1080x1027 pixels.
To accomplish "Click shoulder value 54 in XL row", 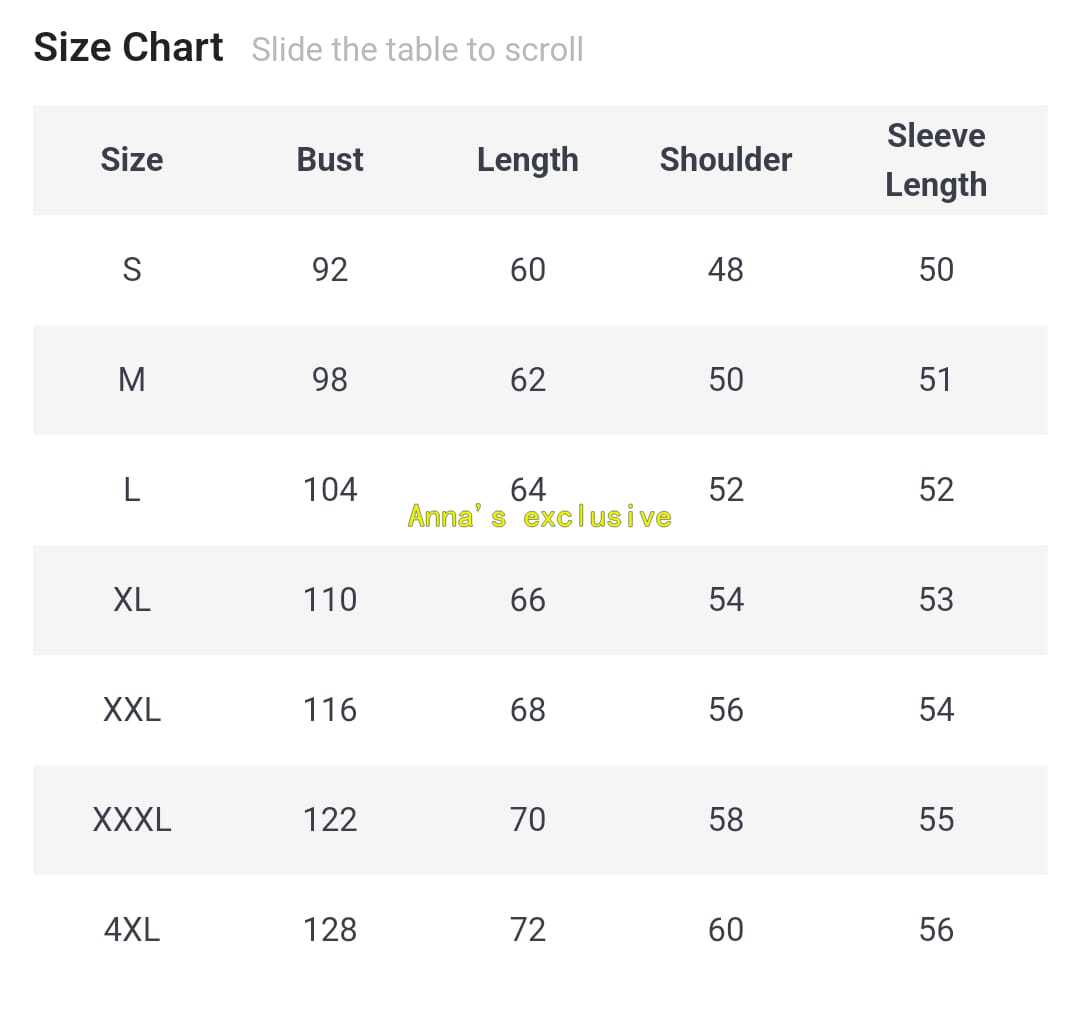I will [x=725, y=600].
